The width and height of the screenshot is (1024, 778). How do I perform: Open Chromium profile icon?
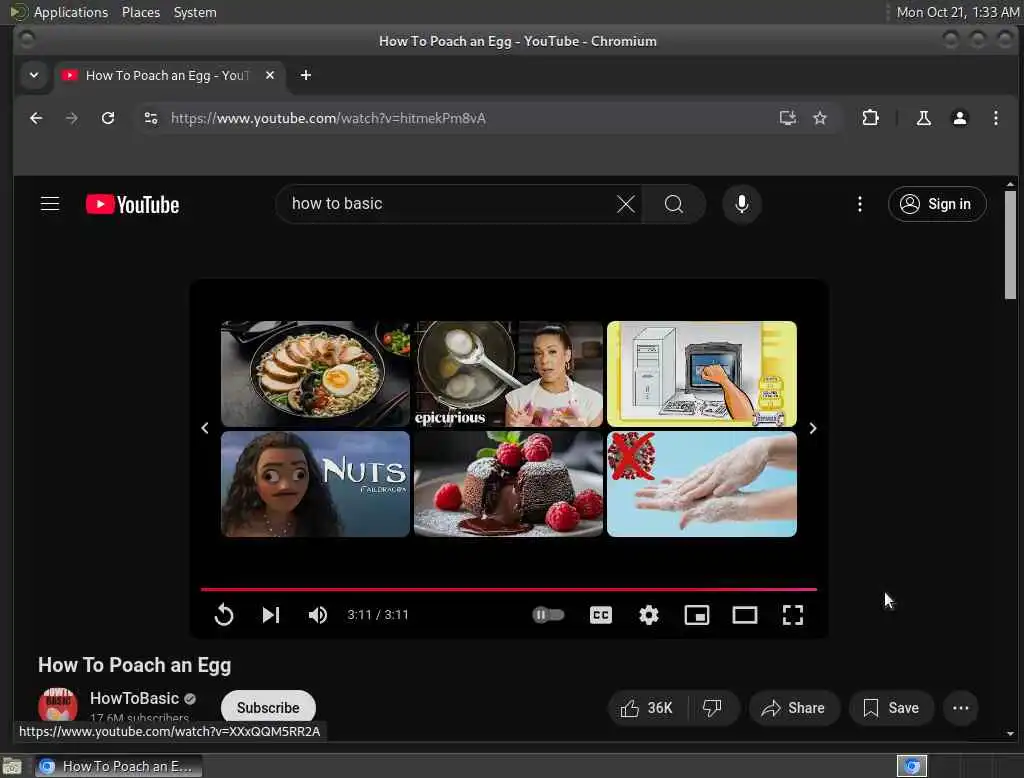[x=959, y=118]
